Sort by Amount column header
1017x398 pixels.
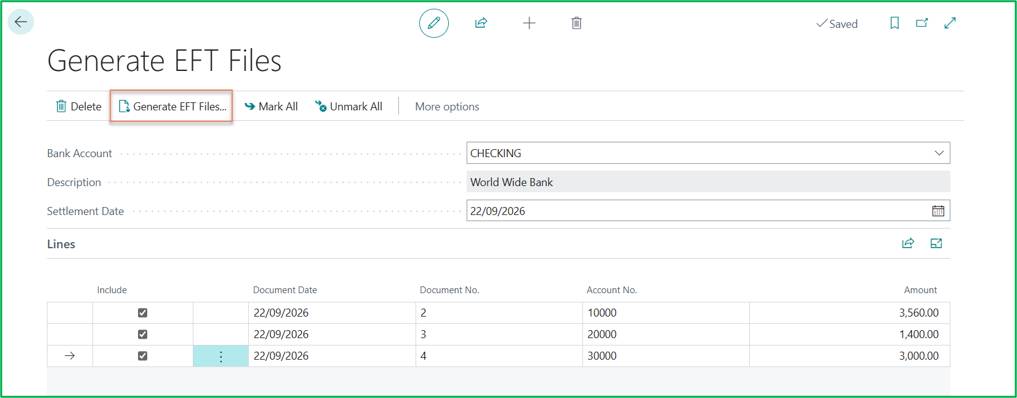click(x=921, y=290)
